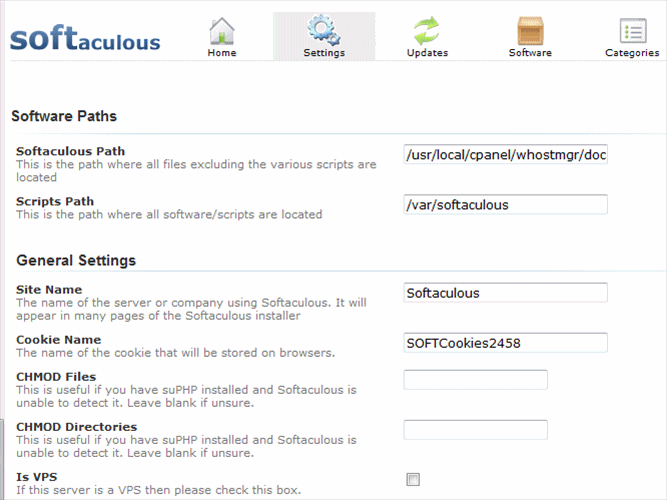667x500 pixels.
Task: Open the Home house icon
Action: tap(222, 29)
